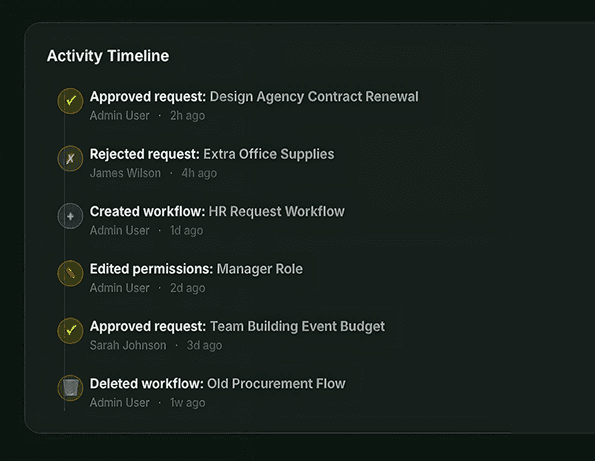Click the '1d ago' timestamp

coord(186,230)
